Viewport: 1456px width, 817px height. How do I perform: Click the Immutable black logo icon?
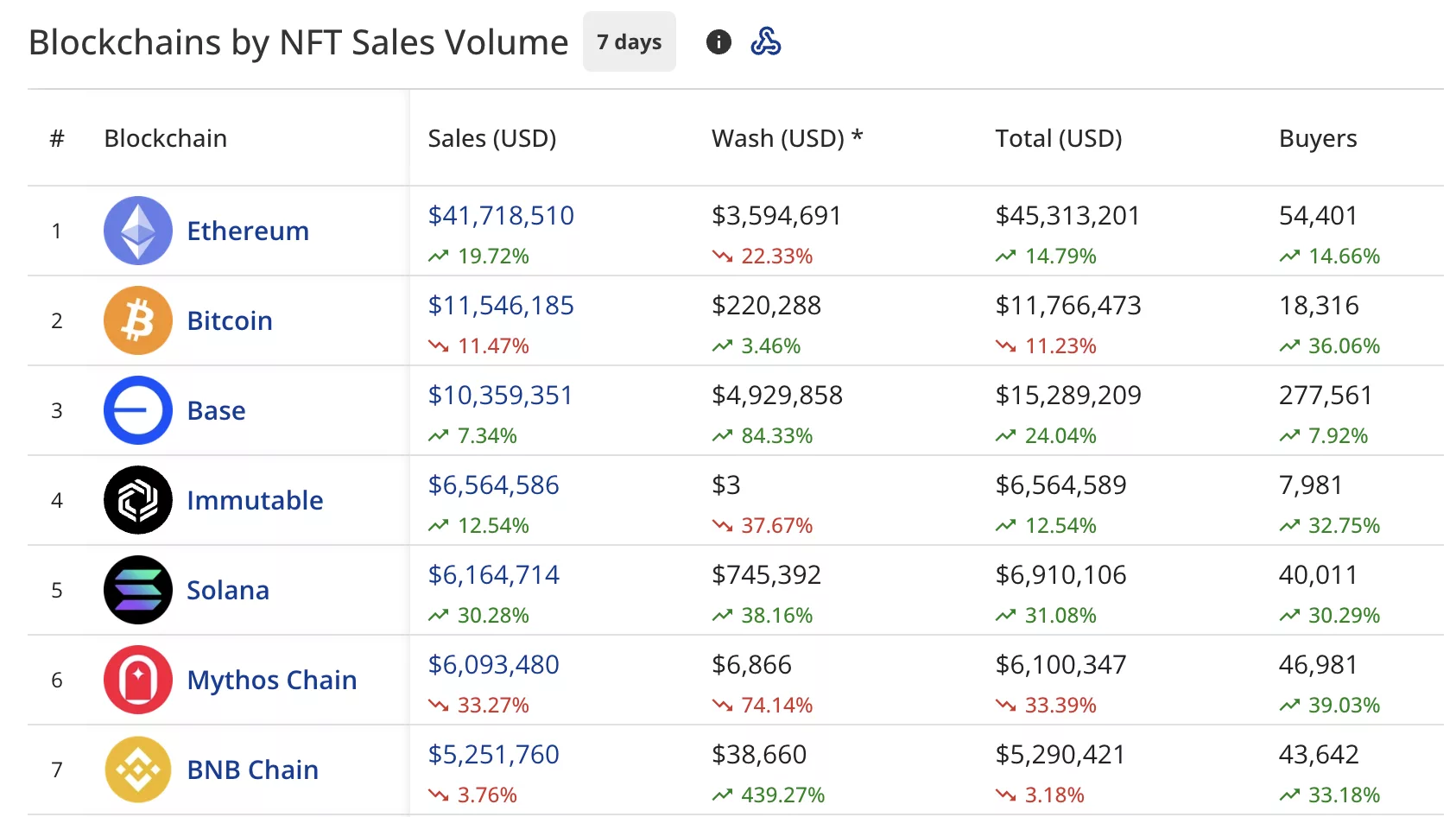(136, 500)
